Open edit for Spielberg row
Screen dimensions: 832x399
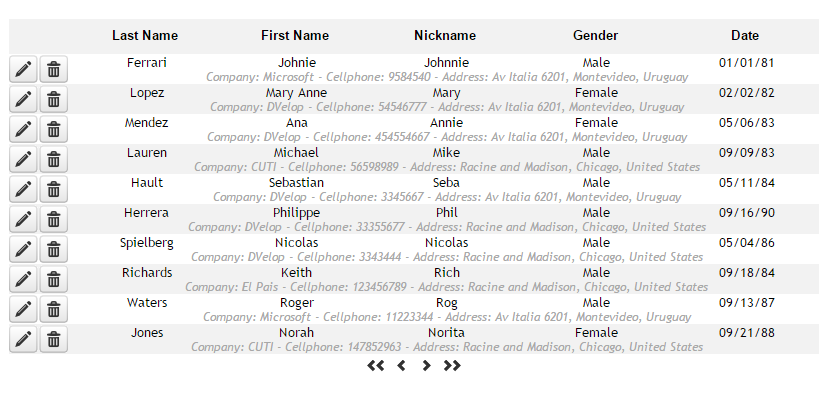point(23,249)
